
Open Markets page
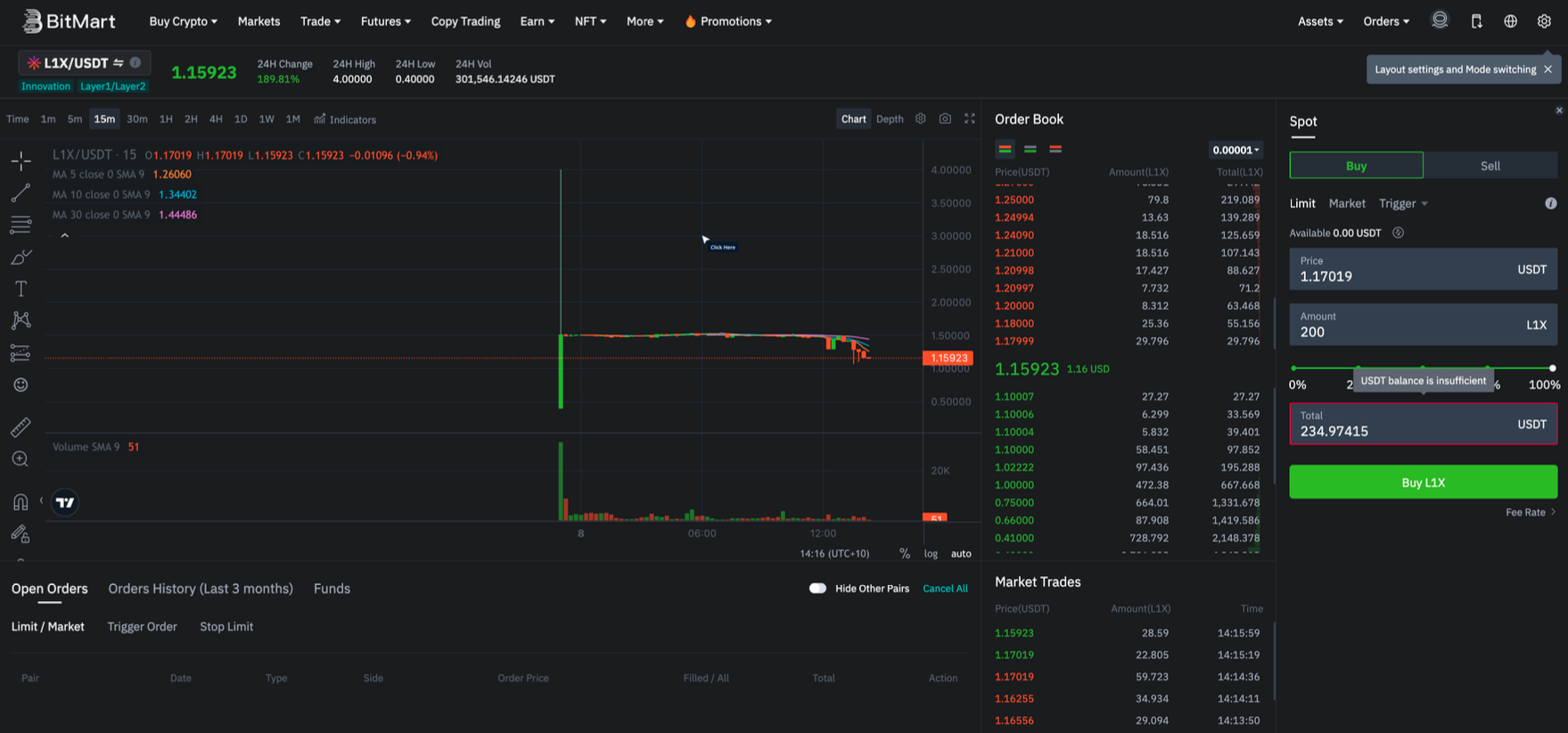(x=259, y=21)
